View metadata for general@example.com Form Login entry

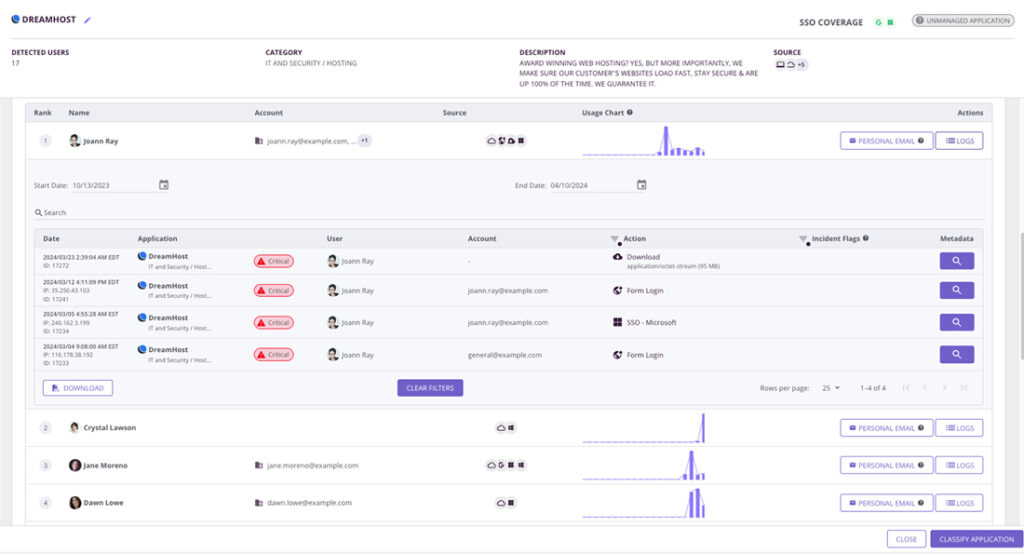pos(957,354)
